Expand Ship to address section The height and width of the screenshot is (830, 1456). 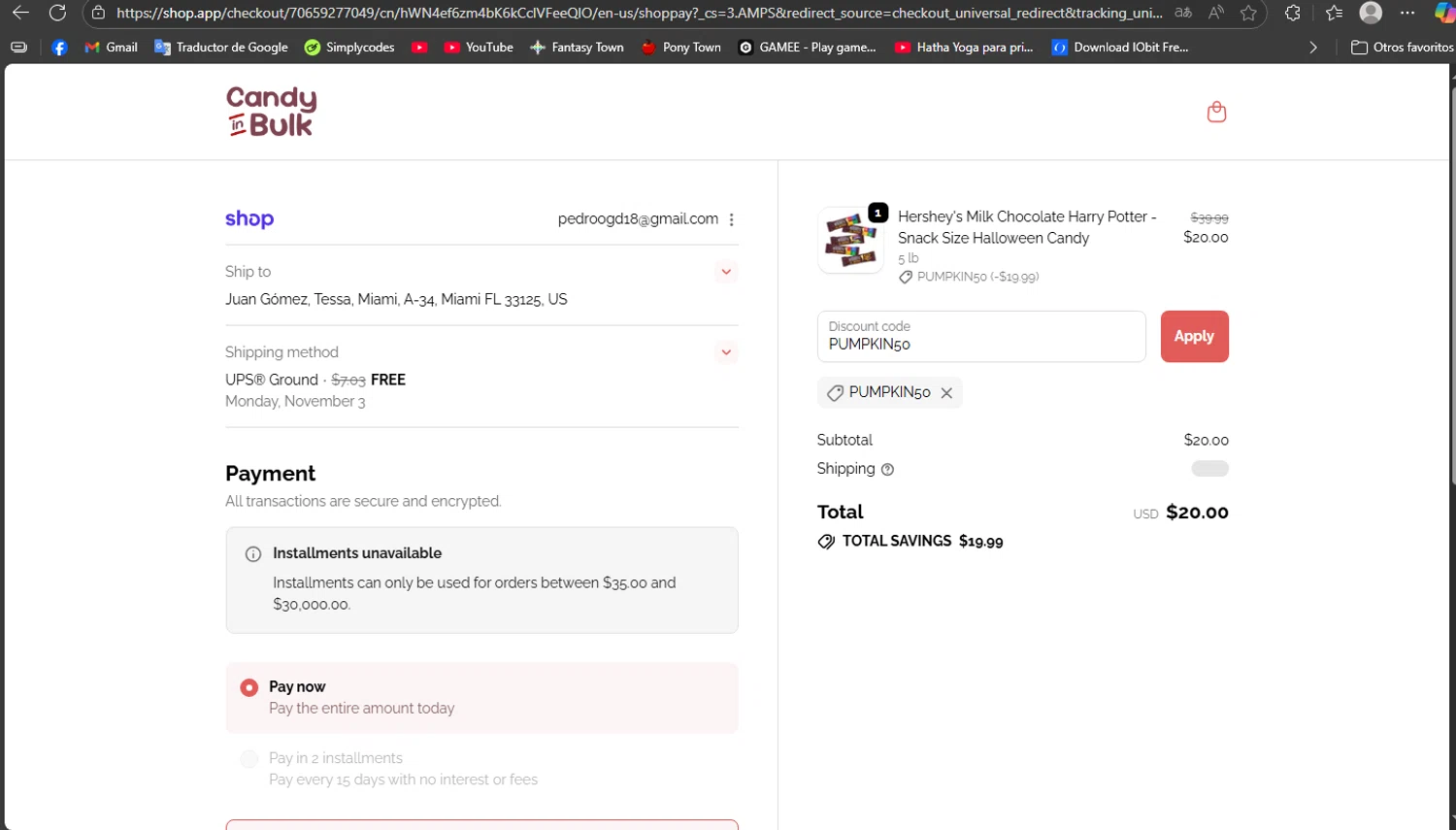pos(726,272)
